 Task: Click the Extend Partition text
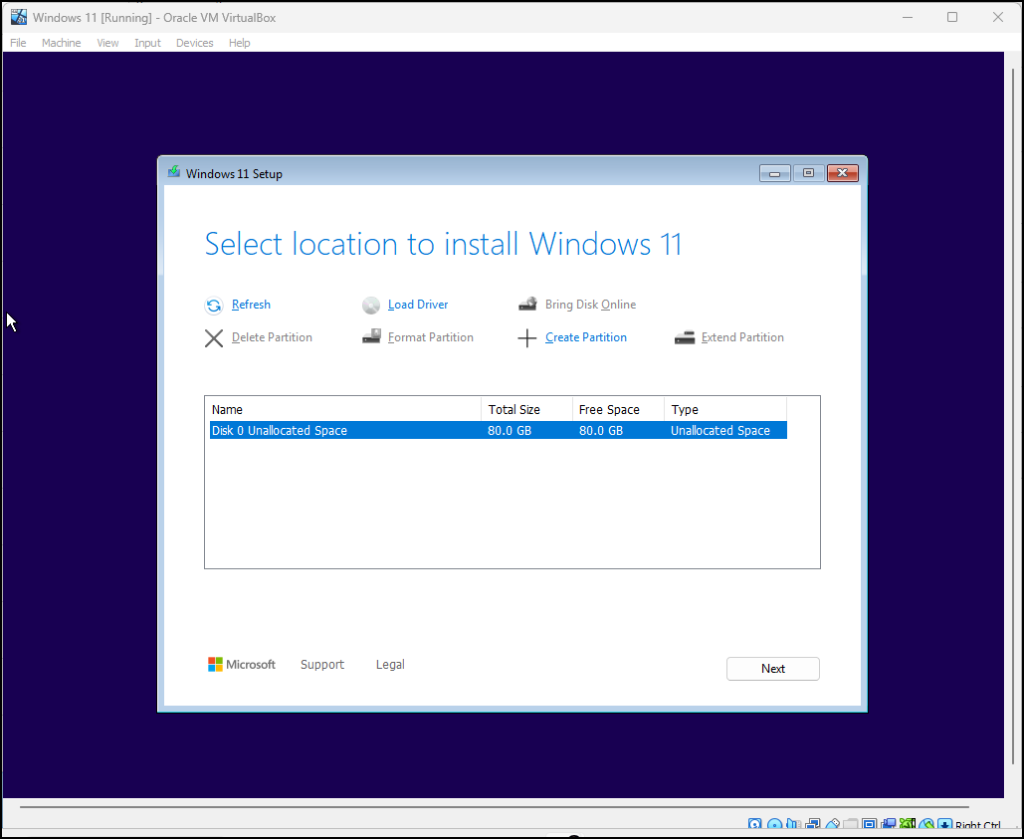(743, 338)
